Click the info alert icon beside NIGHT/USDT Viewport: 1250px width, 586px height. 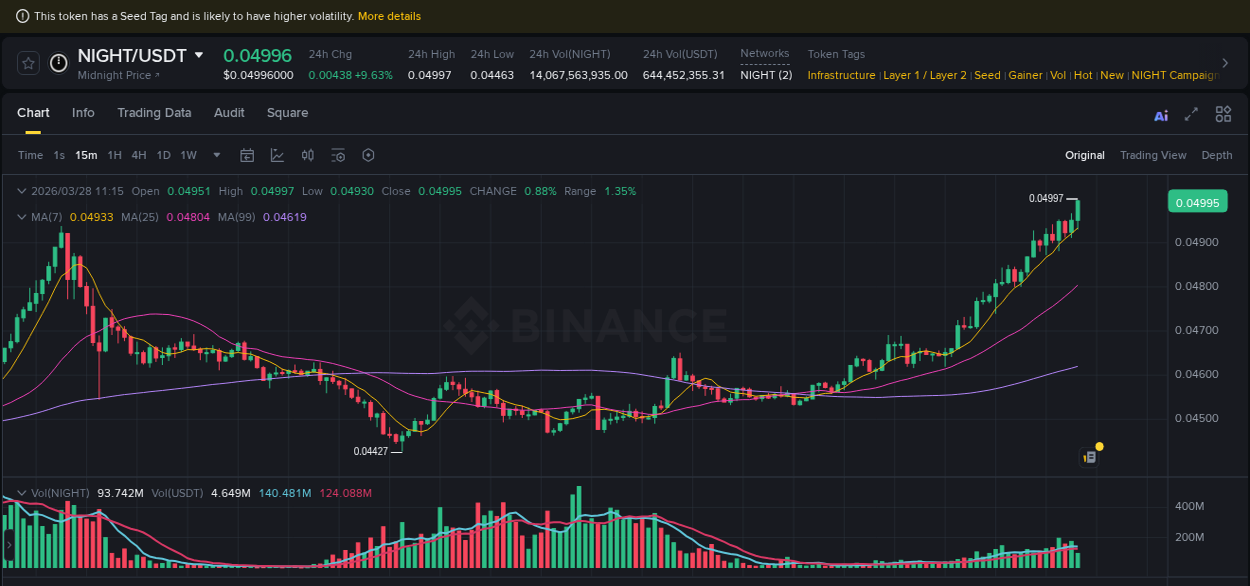pos(58,63)
